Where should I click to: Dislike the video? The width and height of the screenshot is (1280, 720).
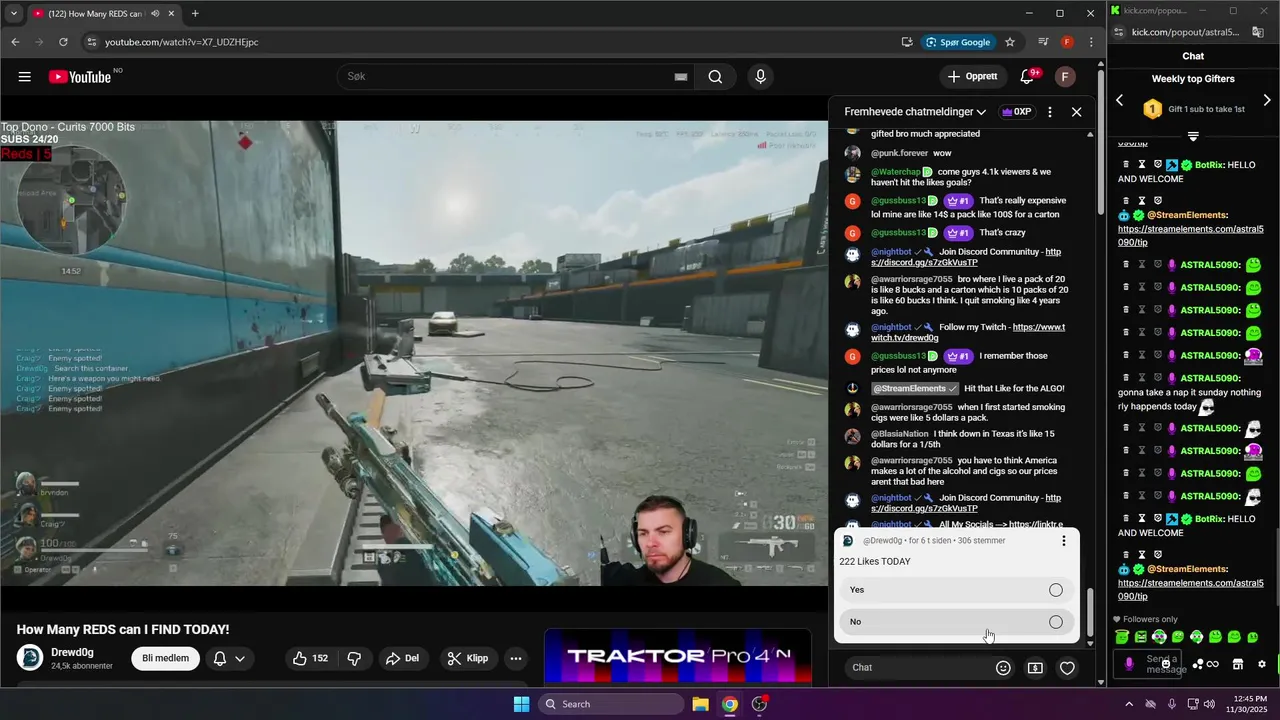(x=354, y=658)
